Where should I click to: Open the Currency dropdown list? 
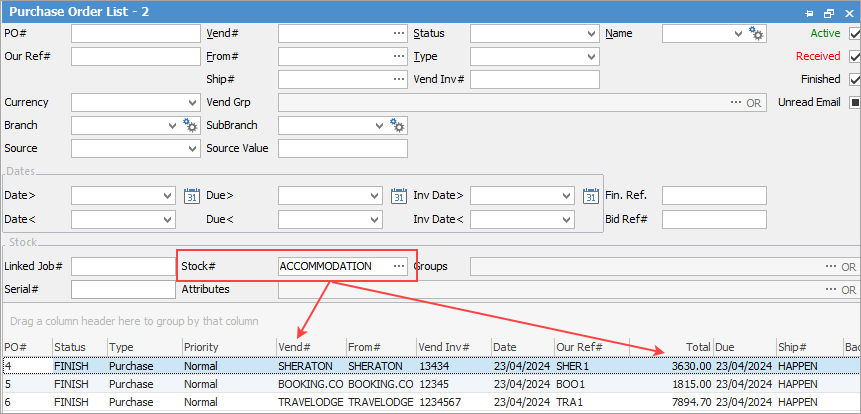click(192, 103)
